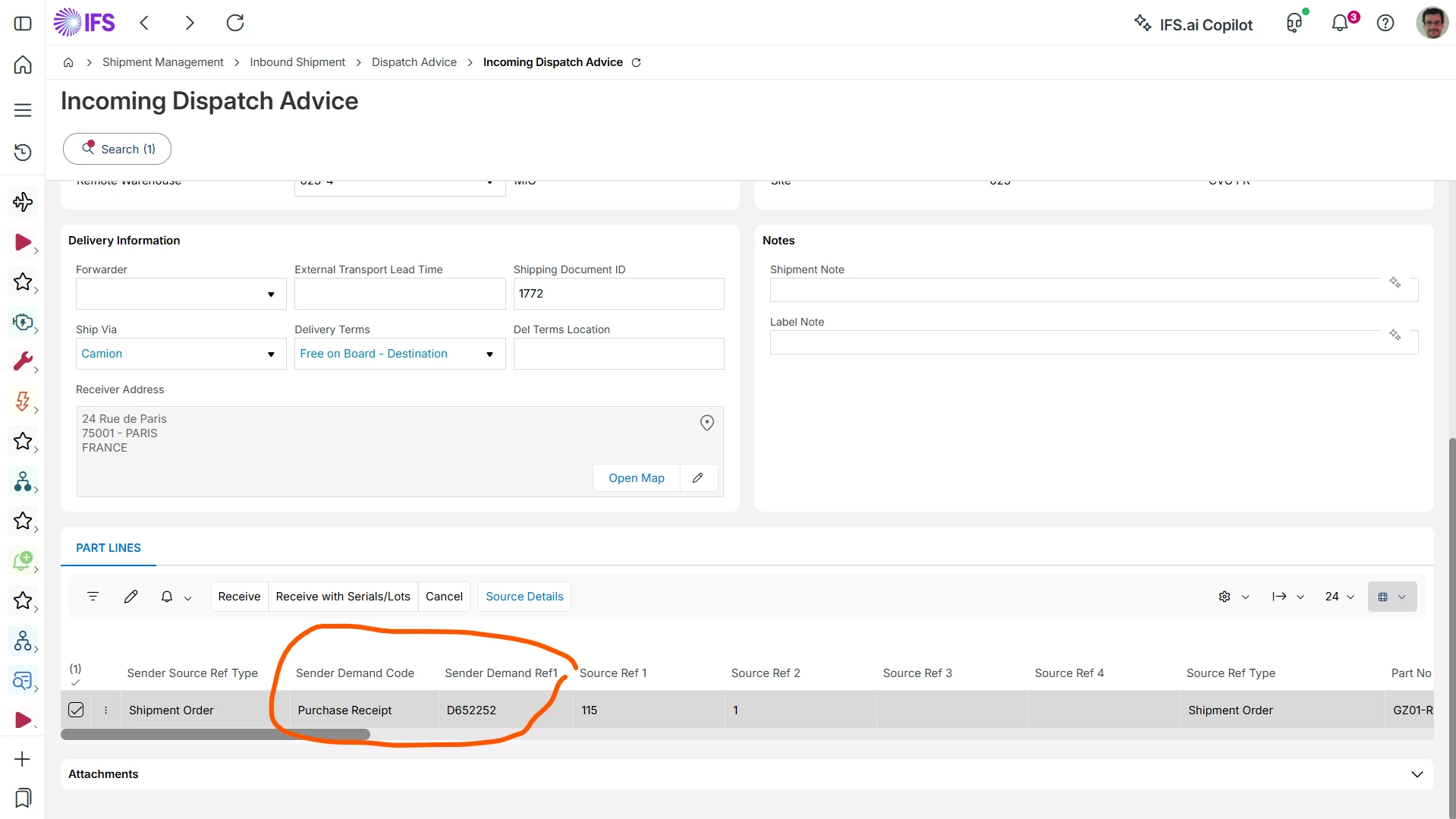Click the AI sparkle on Label Note
Viewport: 1456px width, 819px height.
tap(1395, 335)
